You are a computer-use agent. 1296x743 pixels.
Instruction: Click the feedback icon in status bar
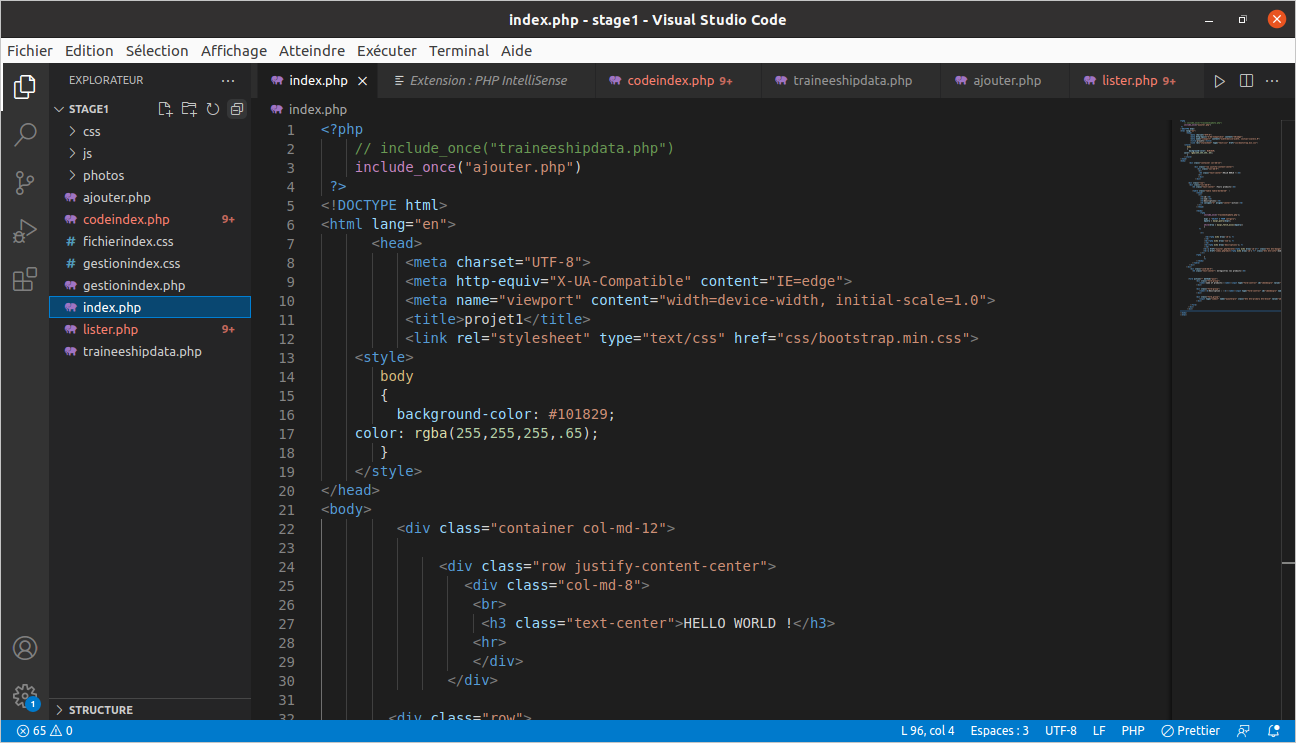coord(1244,731)
